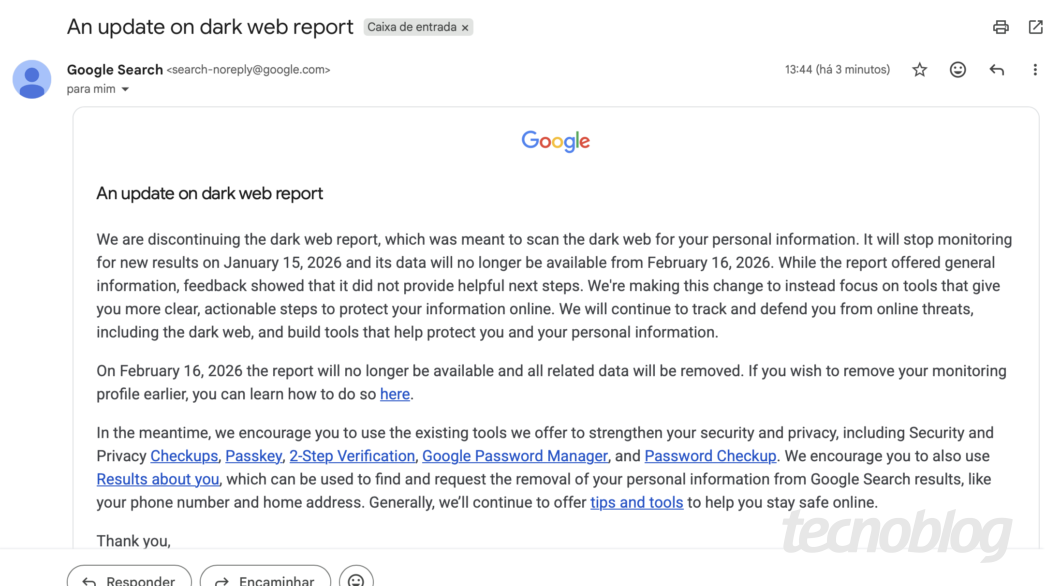Open recipient dropdown arrow below sender name
Image resolution: width=1060 pixels, height=586 pixels.
coord(124,88)
